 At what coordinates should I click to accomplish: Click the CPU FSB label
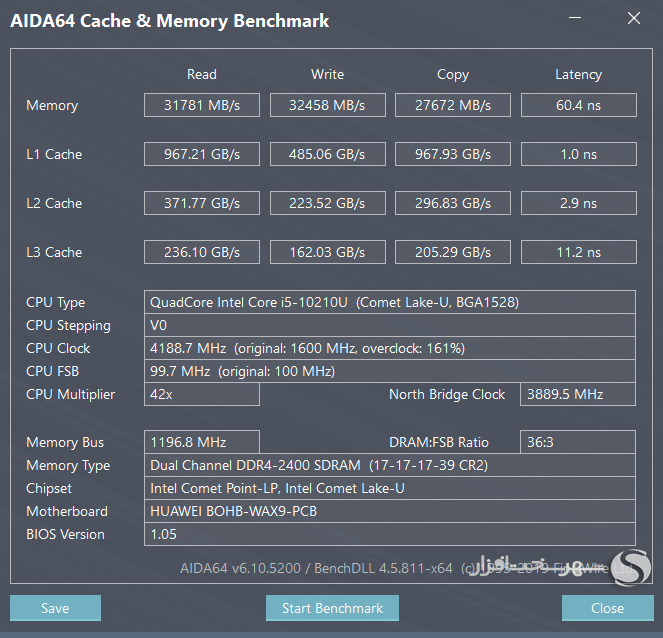[x=52, y=371]
